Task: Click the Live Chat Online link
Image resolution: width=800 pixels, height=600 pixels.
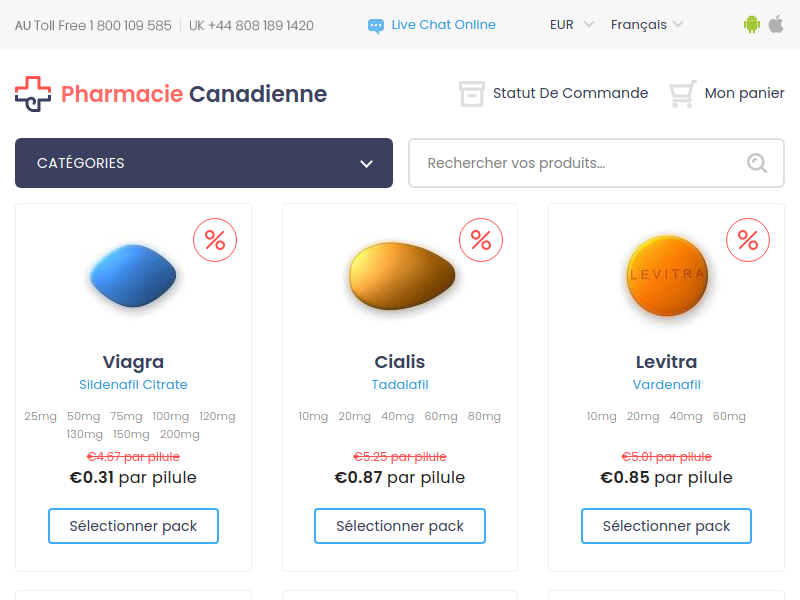Action: 443,24
